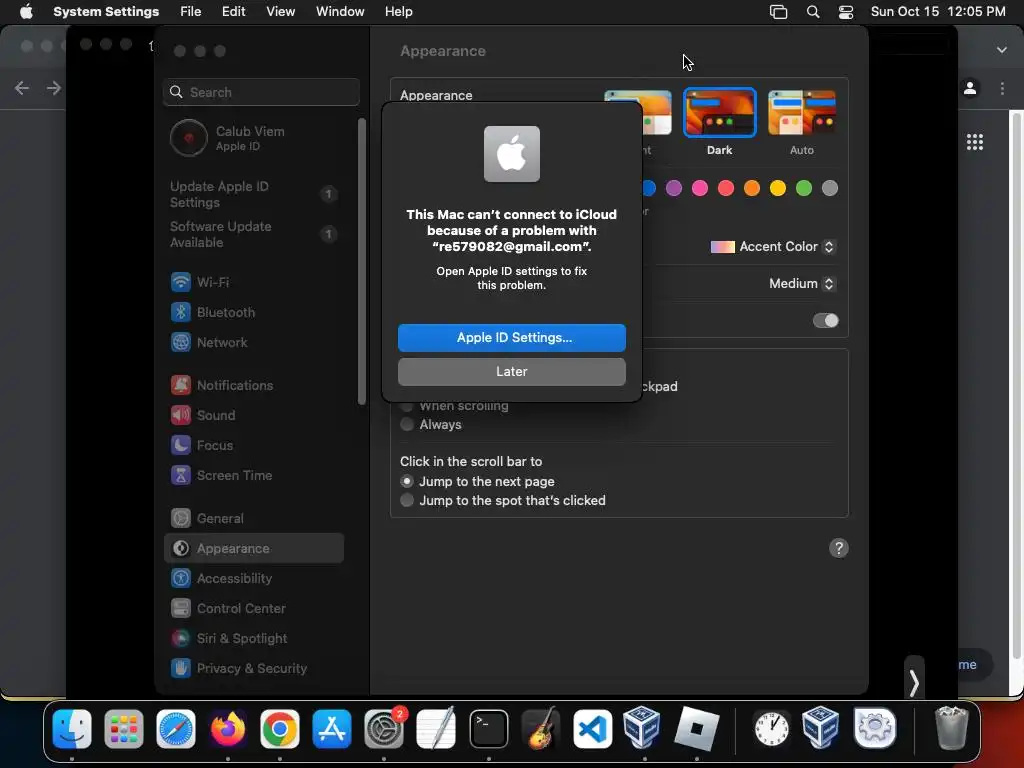Open the Edit menu

[233, 12]
